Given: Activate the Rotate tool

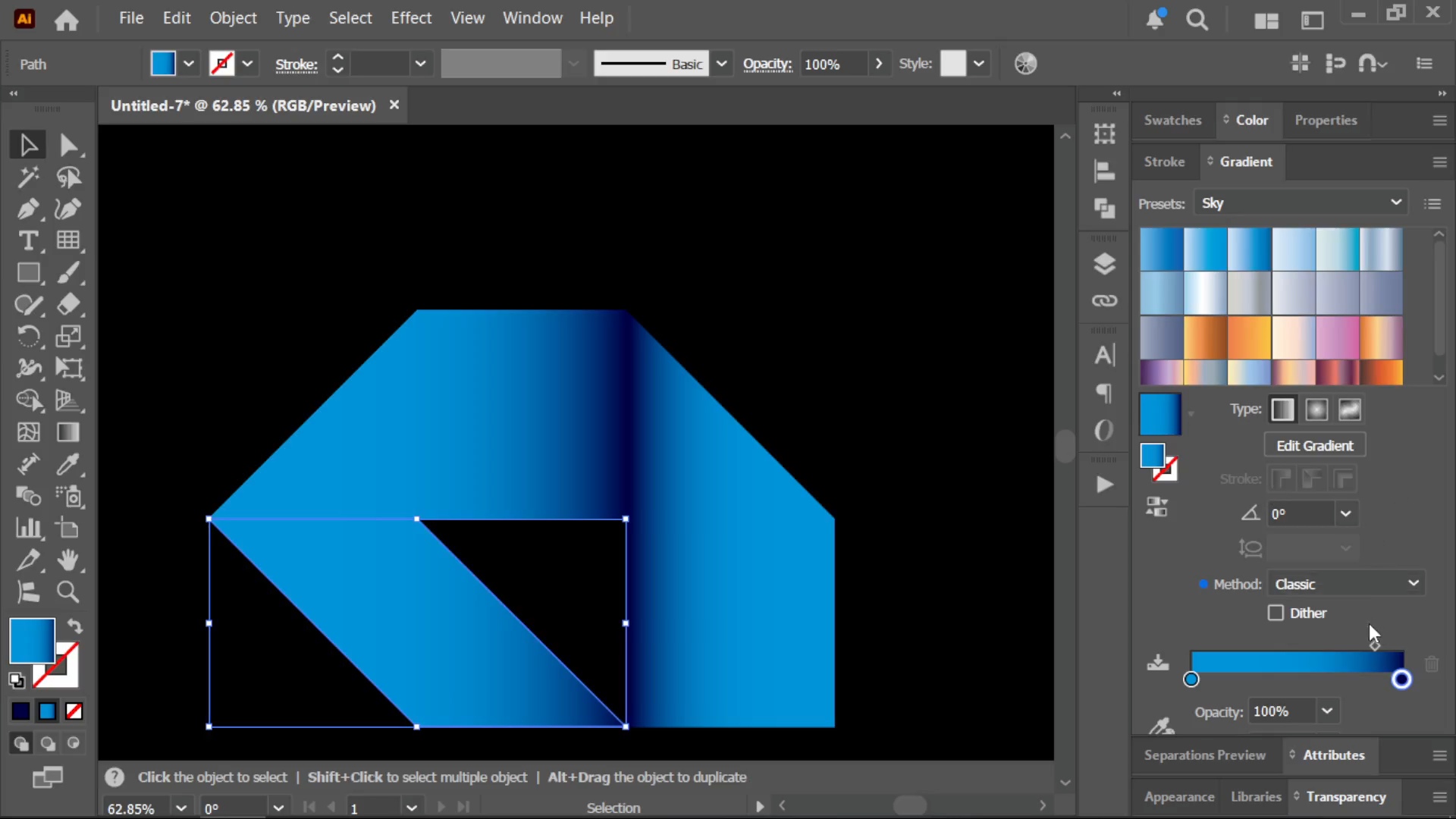Looking at the screenshot, I should 28,336.
